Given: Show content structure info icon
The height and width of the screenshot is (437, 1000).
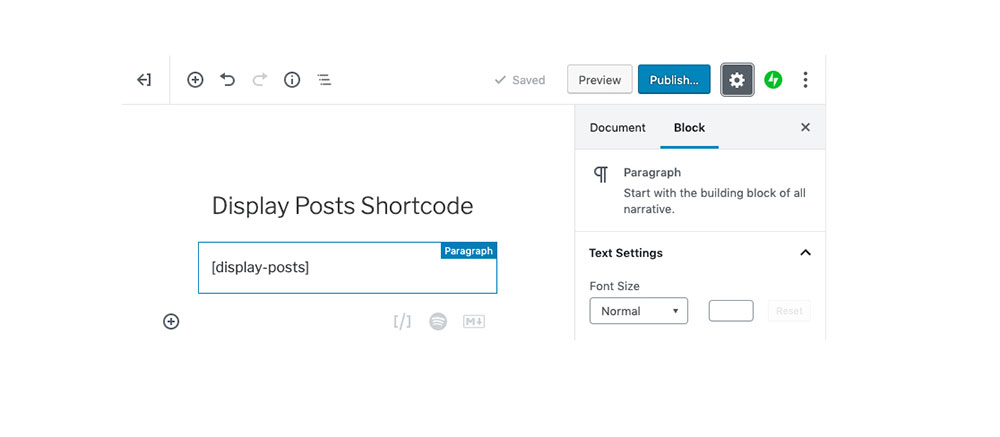Looking at the screenshot, I should (x=292, y=80).
